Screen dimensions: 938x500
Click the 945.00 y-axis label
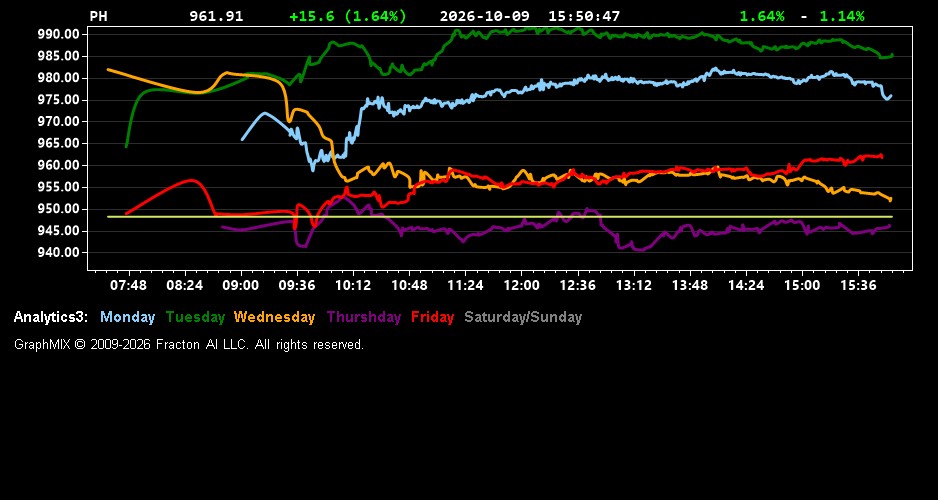pyautogui.click(x=58, y=231)
